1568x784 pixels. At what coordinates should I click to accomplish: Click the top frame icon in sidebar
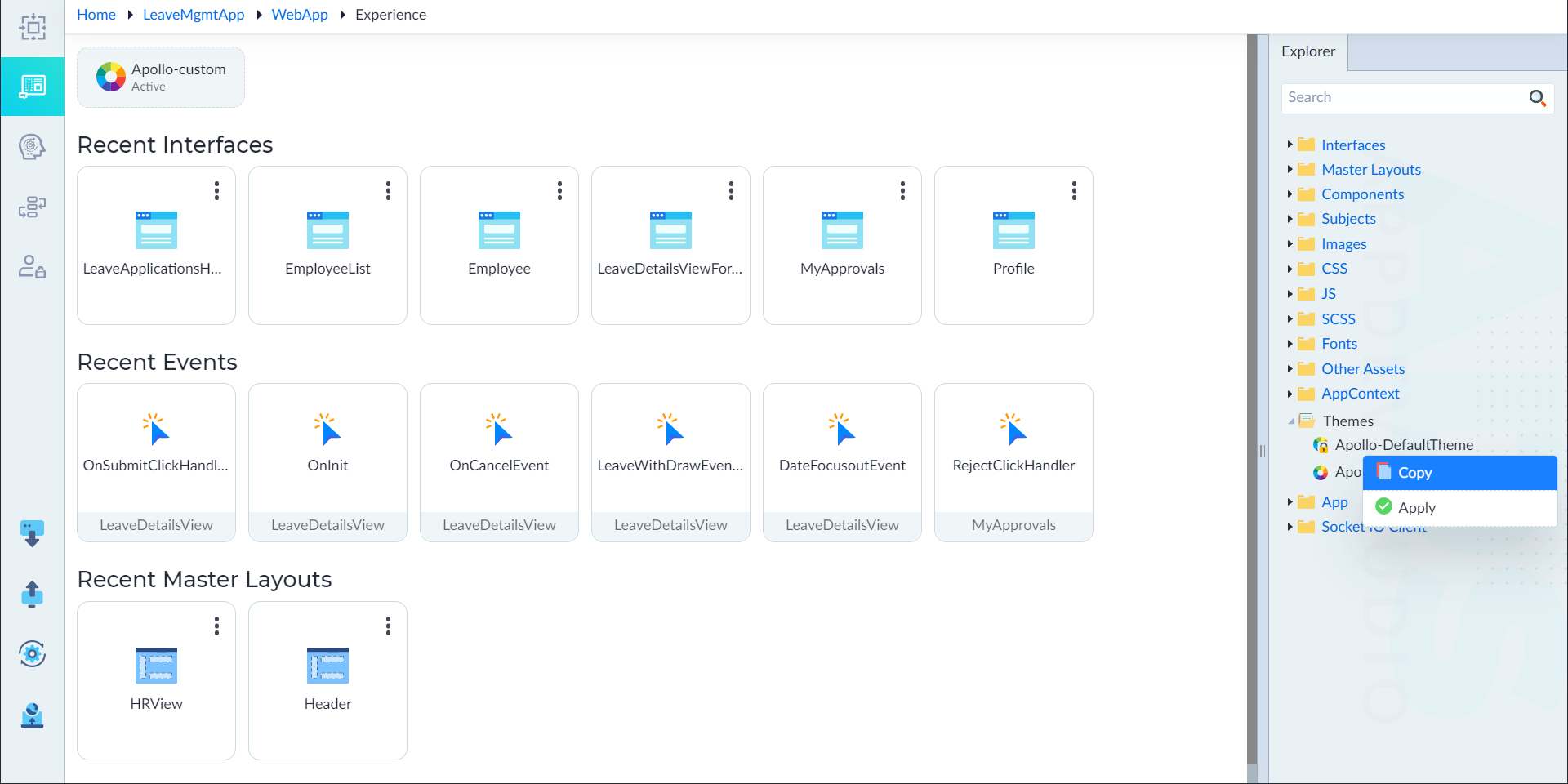click(33, 27)
